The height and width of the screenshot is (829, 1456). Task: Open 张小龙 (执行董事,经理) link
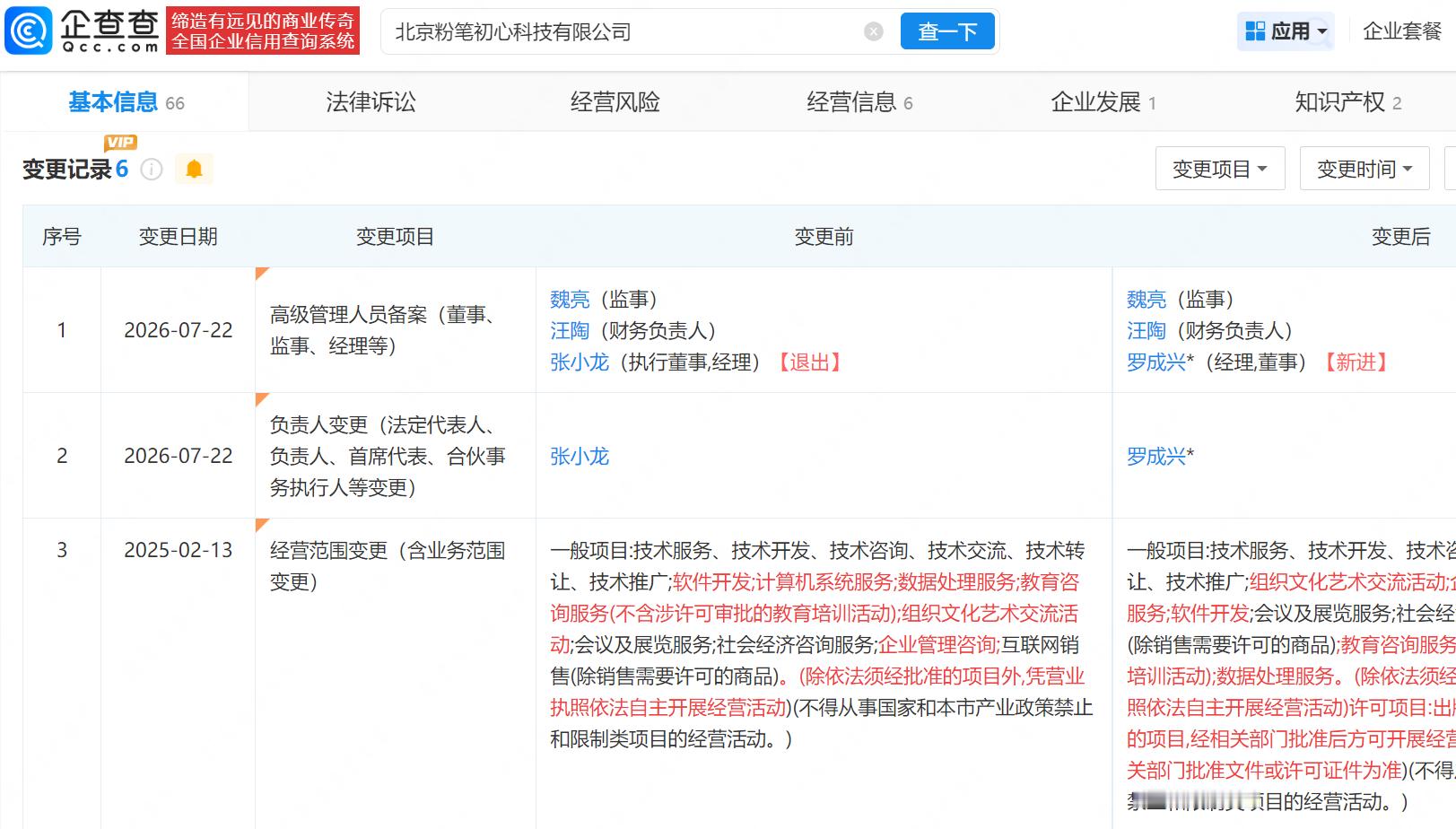pos(580,362)
